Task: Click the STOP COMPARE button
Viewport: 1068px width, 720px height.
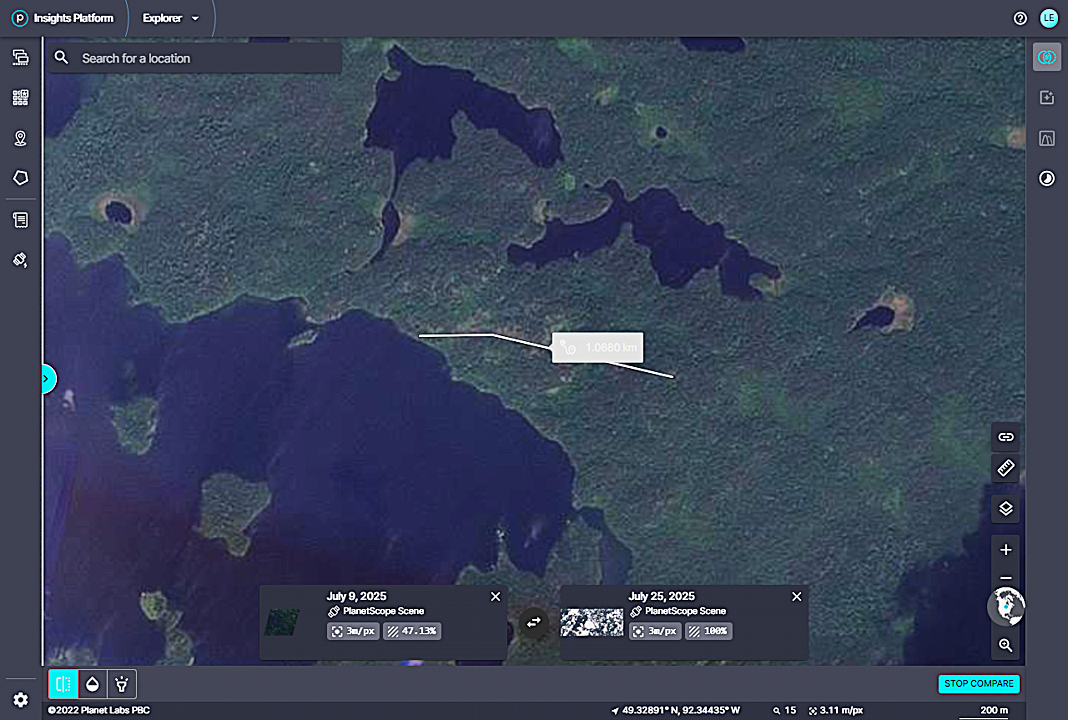Action: pyautogui.click(x=978, y=684)
